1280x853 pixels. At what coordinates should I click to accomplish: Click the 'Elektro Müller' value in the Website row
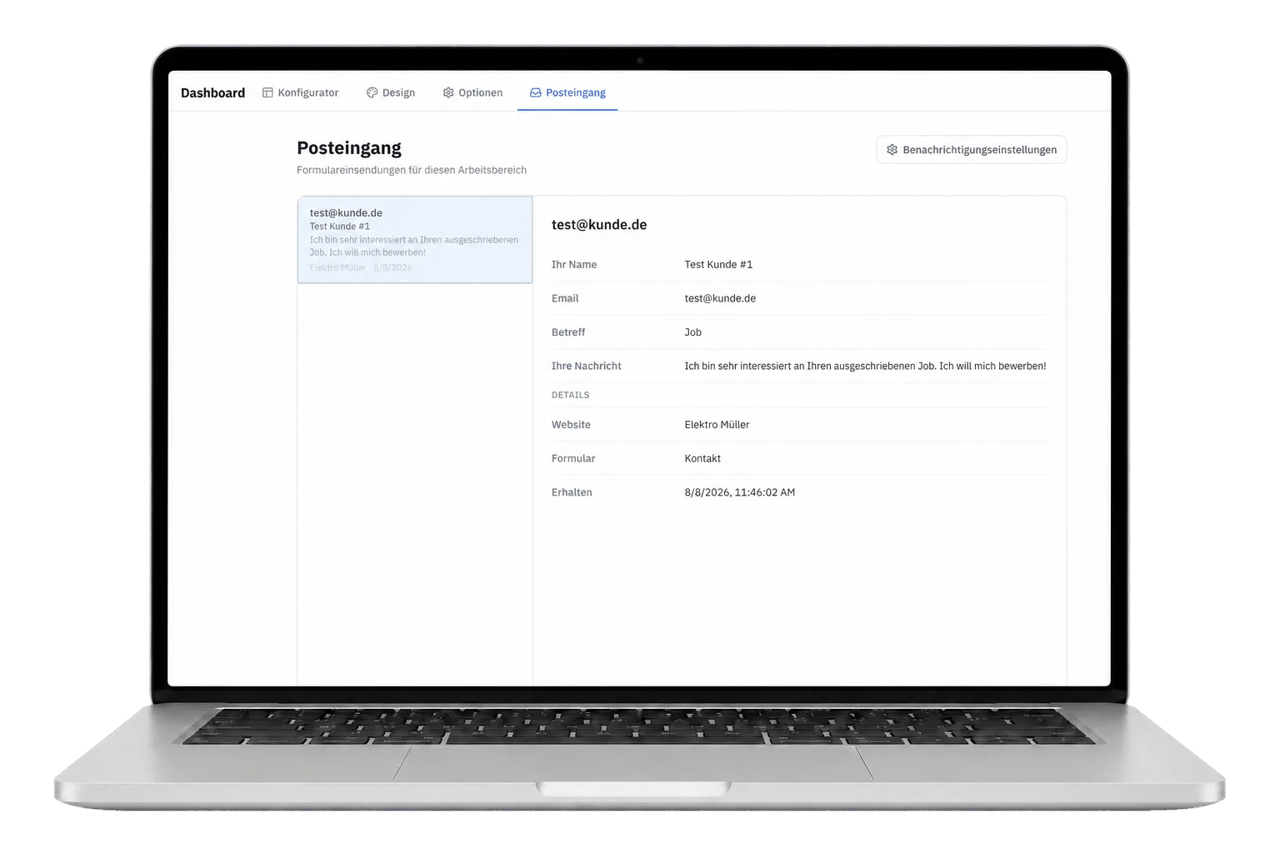717,425
